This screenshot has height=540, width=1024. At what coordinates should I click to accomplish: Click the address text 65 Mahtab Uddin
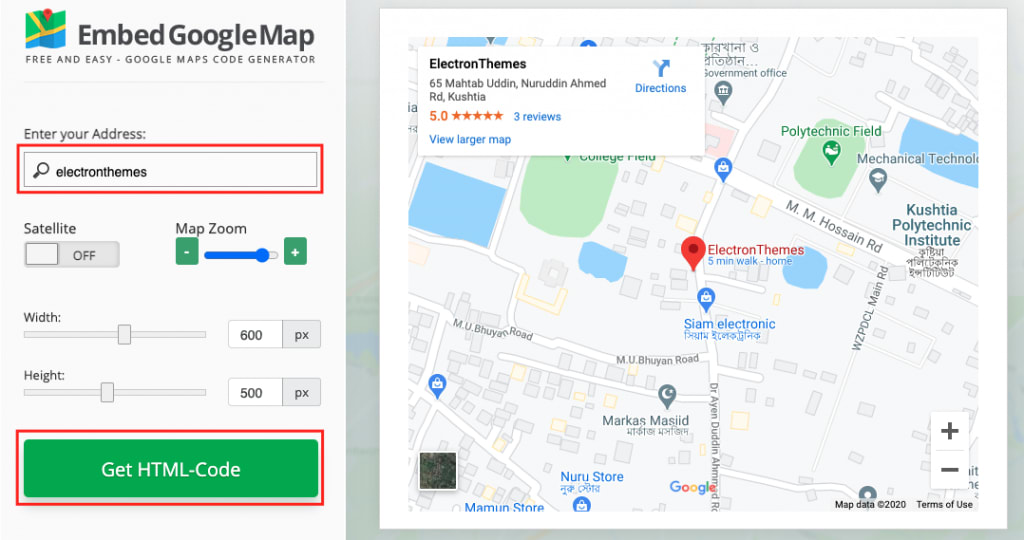pos(517,90)
